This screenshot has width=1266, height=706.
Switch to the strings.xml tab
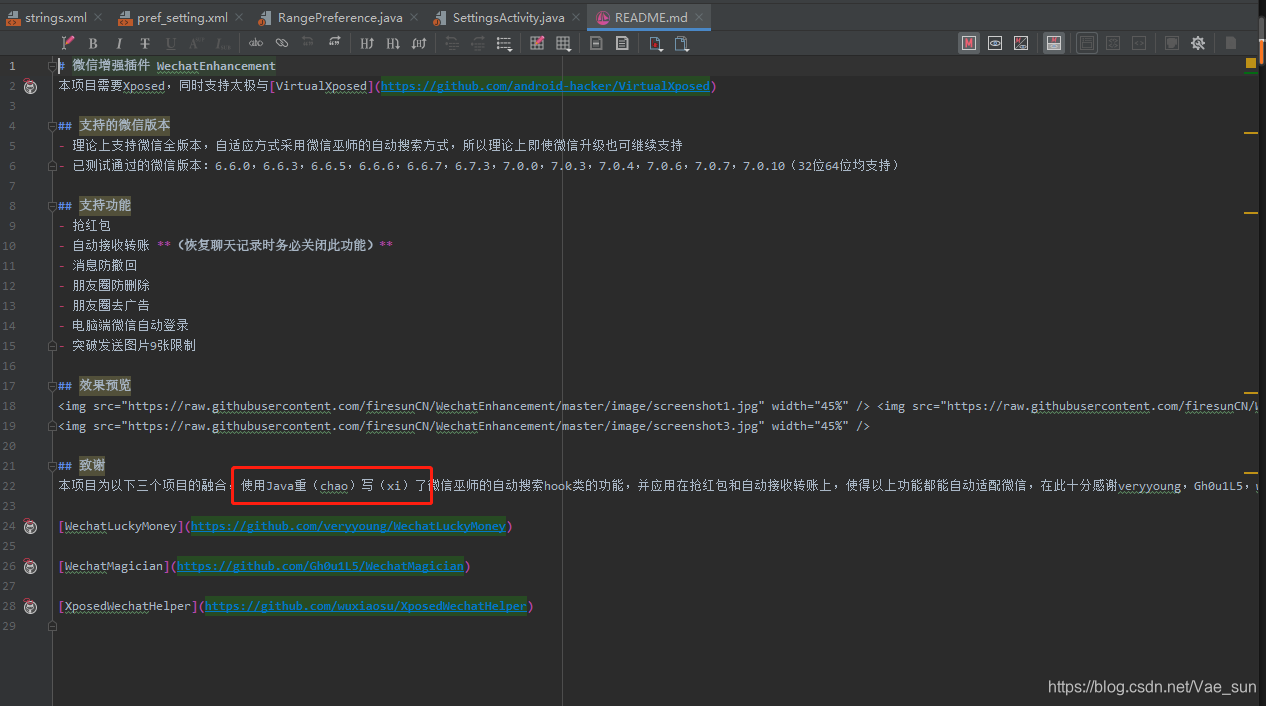tap(56, 17)
